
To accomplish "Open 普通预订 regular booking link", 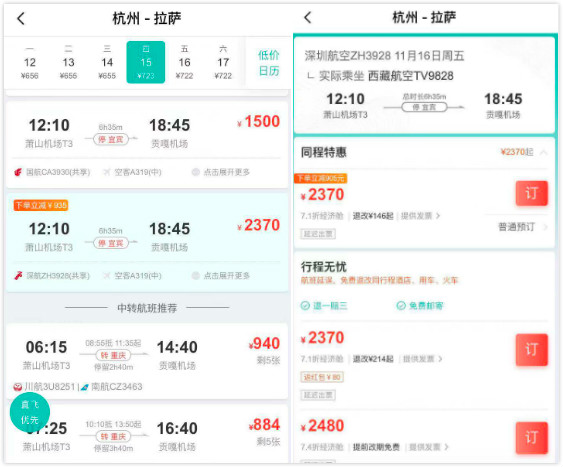I will (522, 227).
